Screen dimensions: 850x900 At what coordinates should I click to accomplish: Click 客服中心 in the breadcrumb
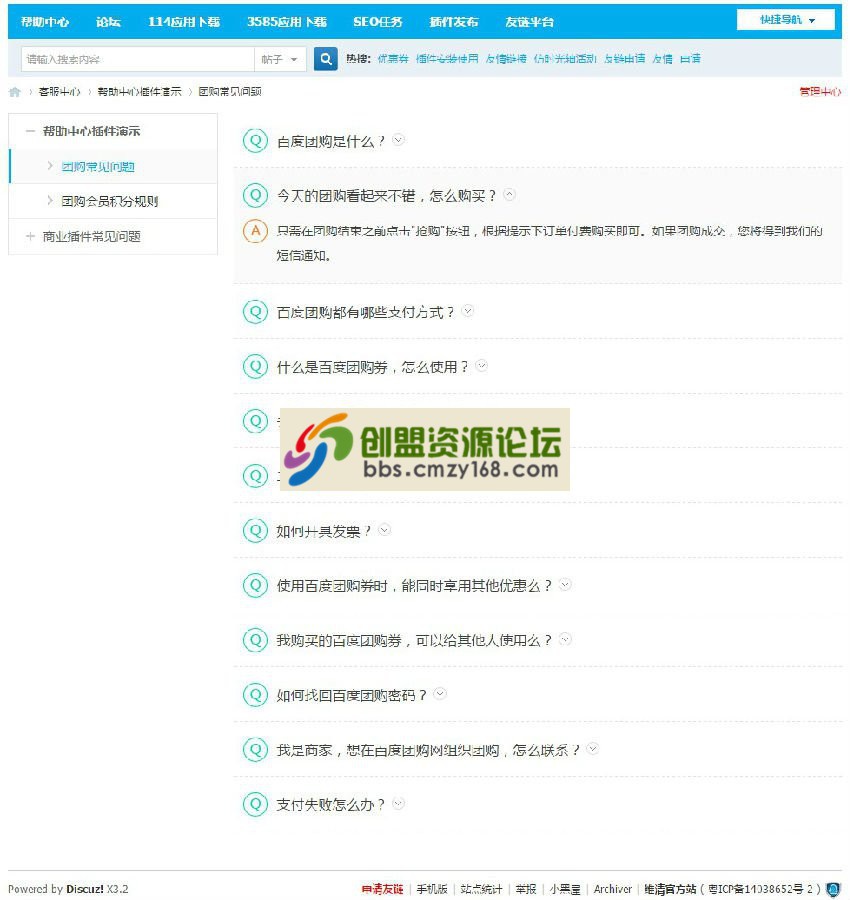click(x=60, y=92)
